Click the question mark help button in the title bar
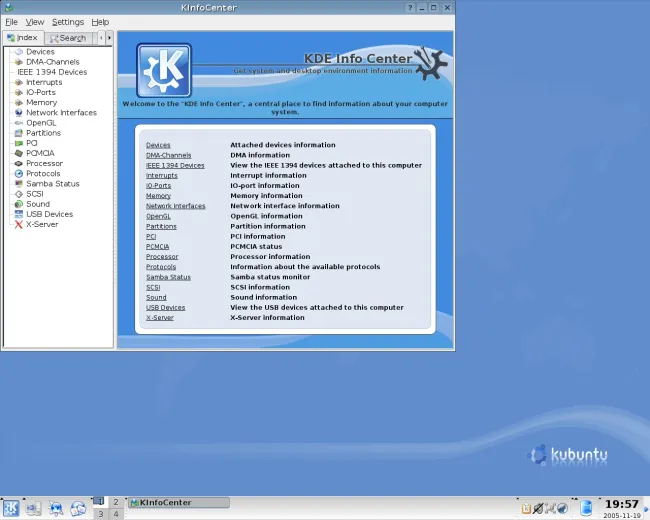Image resolution: width=650 pixels, height=520 pixels. 410,7
